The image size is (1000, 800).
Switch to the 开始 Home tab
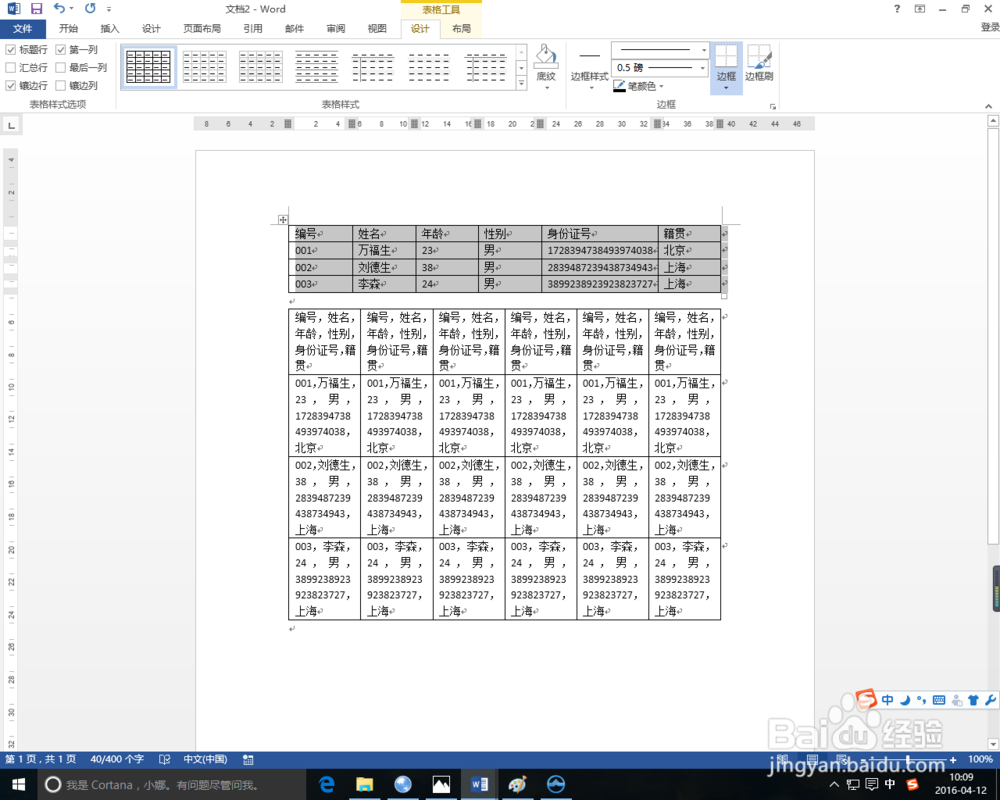point(68,29)
